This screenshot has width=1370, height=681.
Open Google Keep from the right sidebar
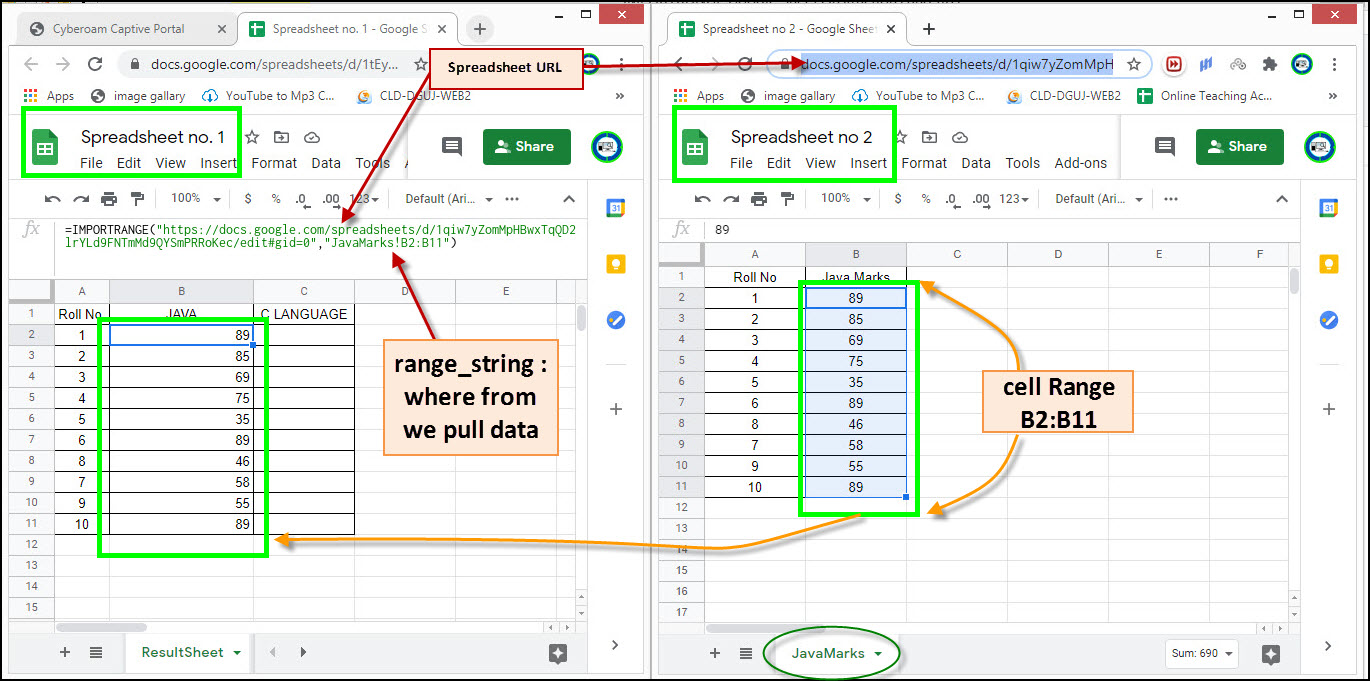1329,264
